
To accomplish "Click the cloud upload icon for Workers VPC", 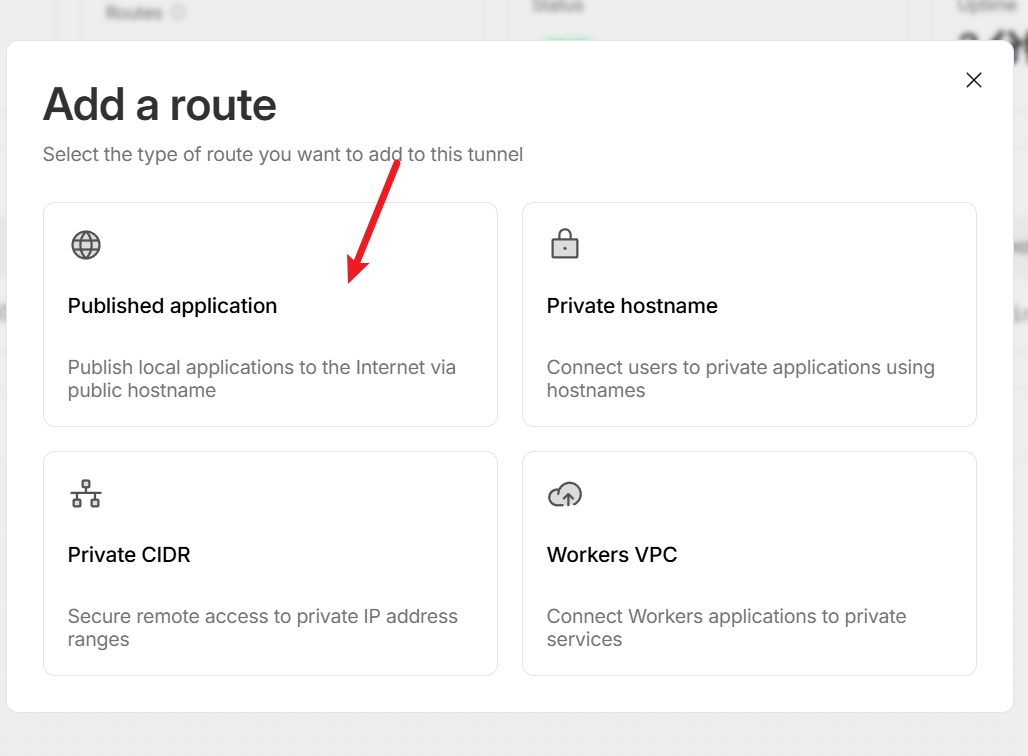I will coord(565,494).
